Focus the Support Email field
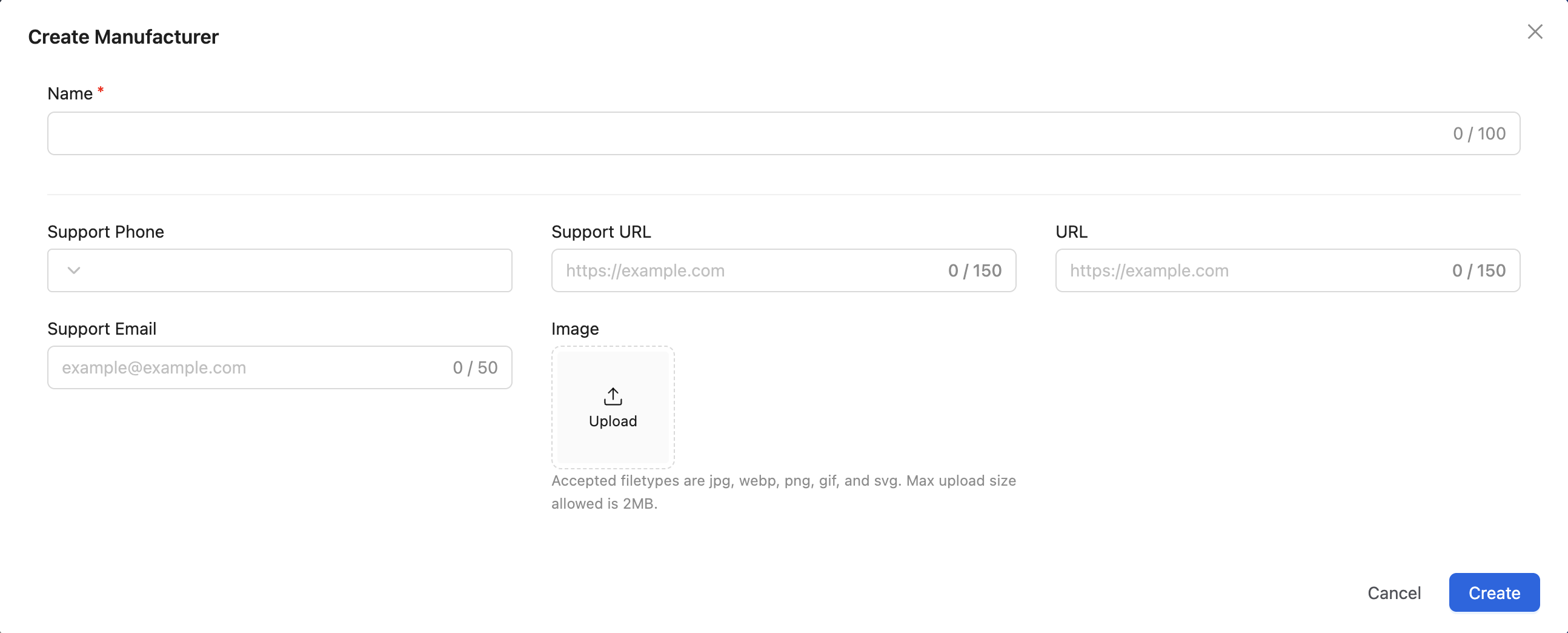Viewport: 1568px width, 633px height. (x=279, y=367)
